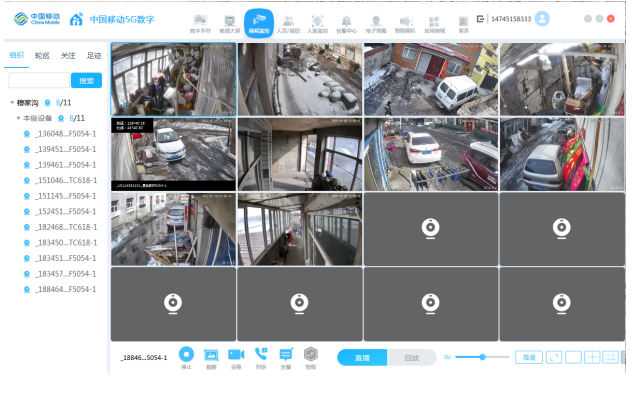Screen dimensions: 637x396
Task: Take a snapshot with 截图 icon
Action: click(211, 358)
